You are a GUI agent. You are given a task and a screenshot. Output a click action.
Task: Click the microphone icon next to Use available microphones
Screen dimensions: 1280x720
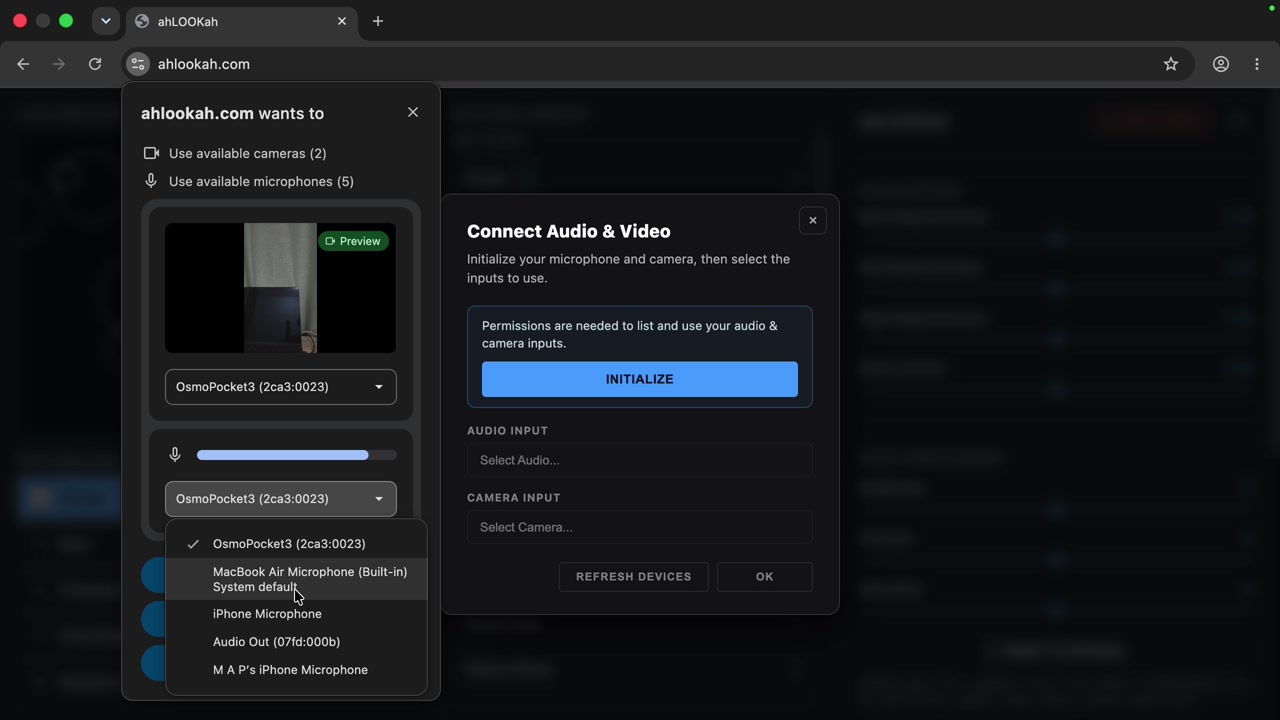click(x=151, y=181)
